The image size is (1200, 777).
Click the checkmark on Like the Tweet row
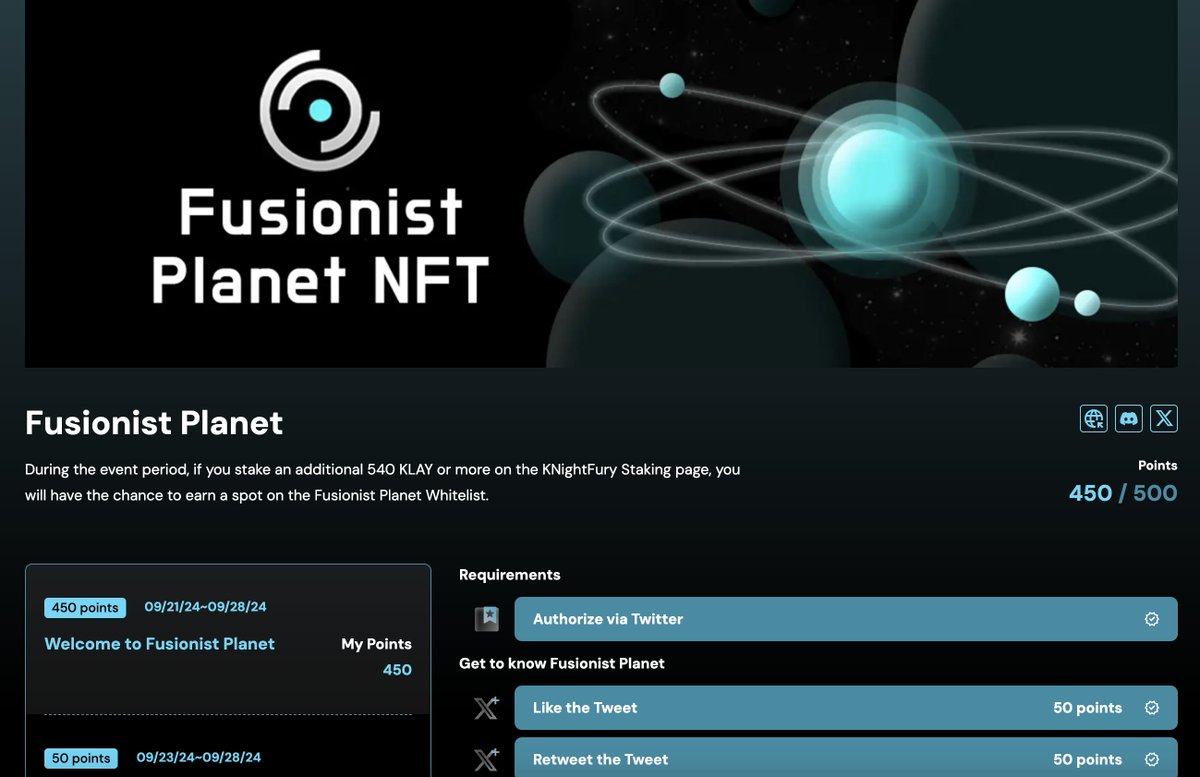[x=1152, y=708]
